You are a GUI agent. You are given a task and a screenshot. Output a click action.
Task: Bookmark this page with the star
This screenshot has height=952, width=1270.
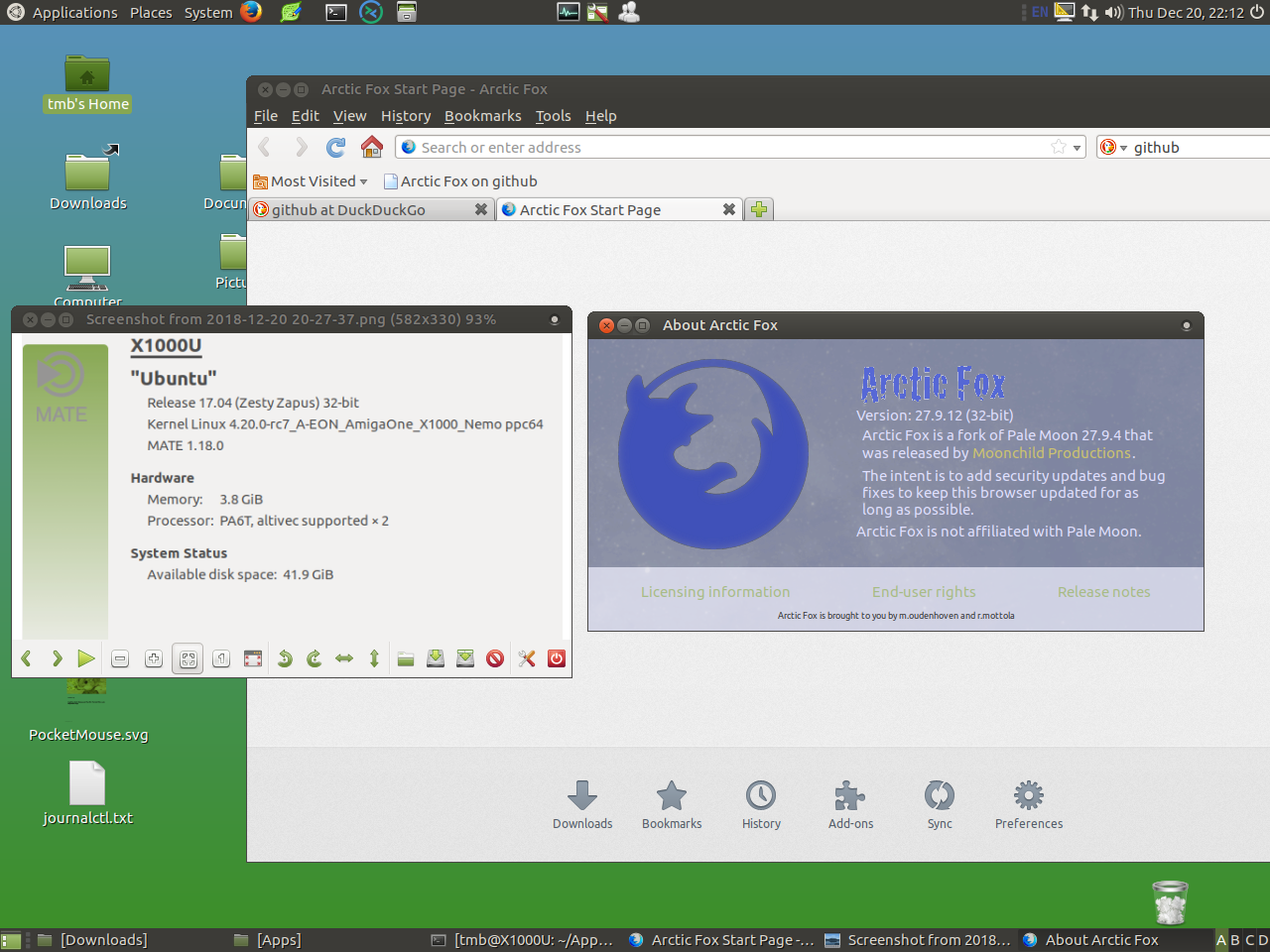(x=1059, y=148)
